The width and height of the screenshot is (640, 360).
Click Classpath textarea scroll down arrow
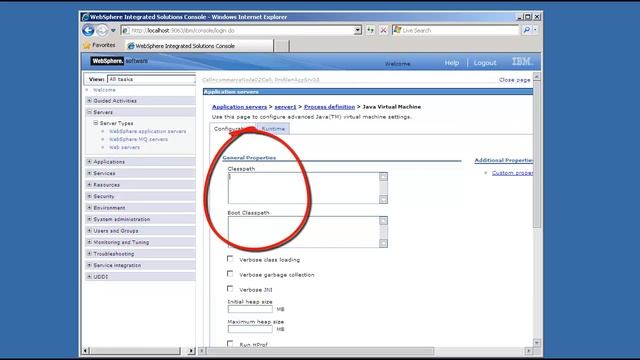[383, 199]
